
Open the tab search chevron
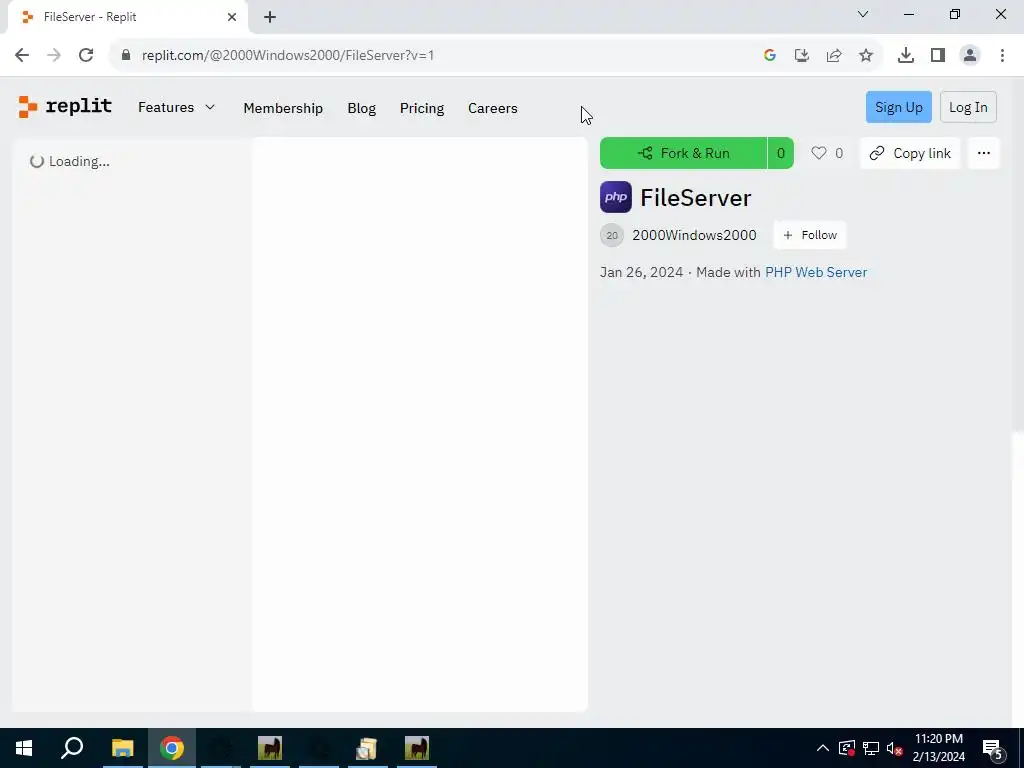point(863,14)
